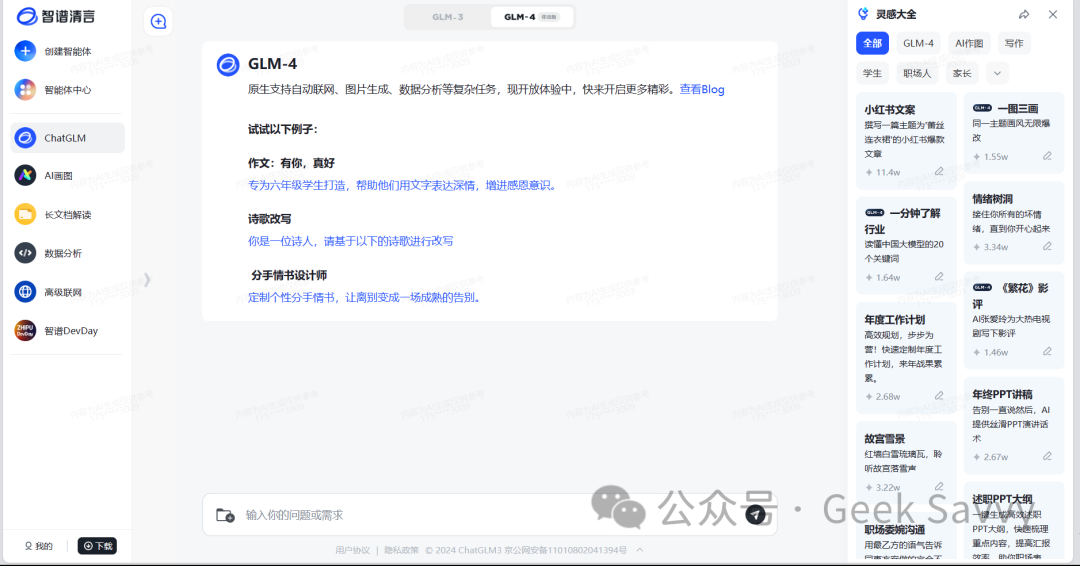This screenshot has height=566, width=1080.
Task: Open the 隐私政策 footer link
Action: (402, 550)
